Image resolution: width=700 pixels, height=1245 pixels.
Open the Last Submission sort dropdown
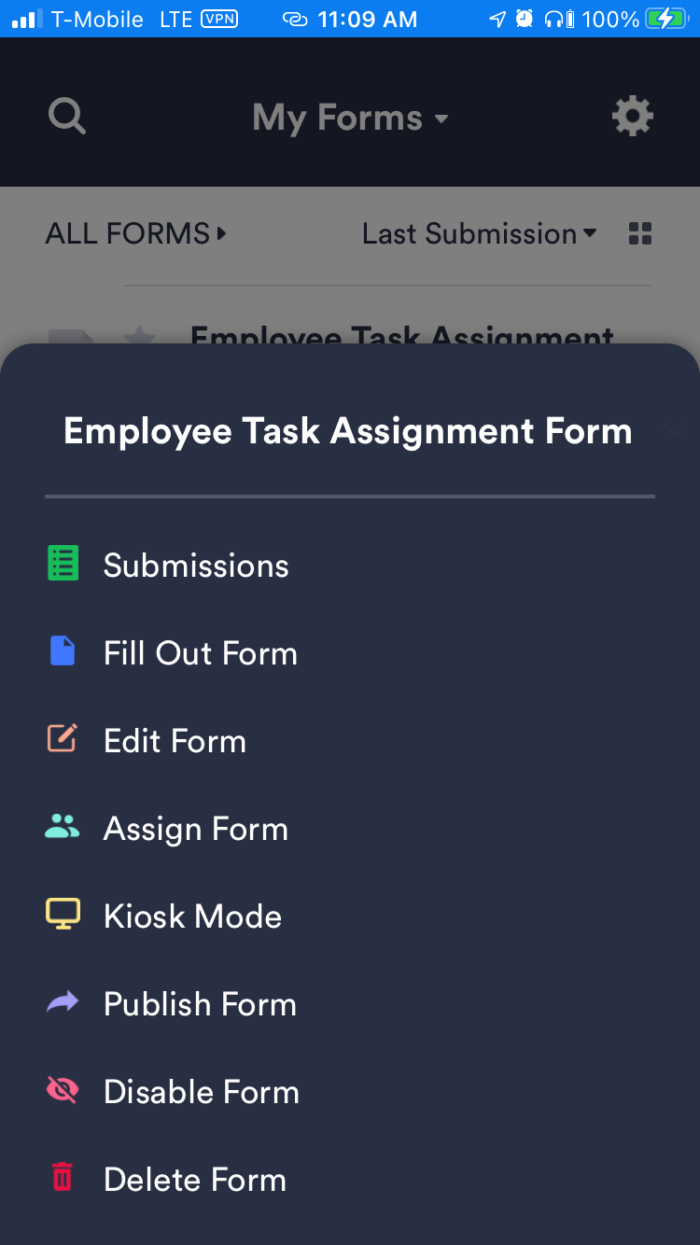[x=479, y=234]
